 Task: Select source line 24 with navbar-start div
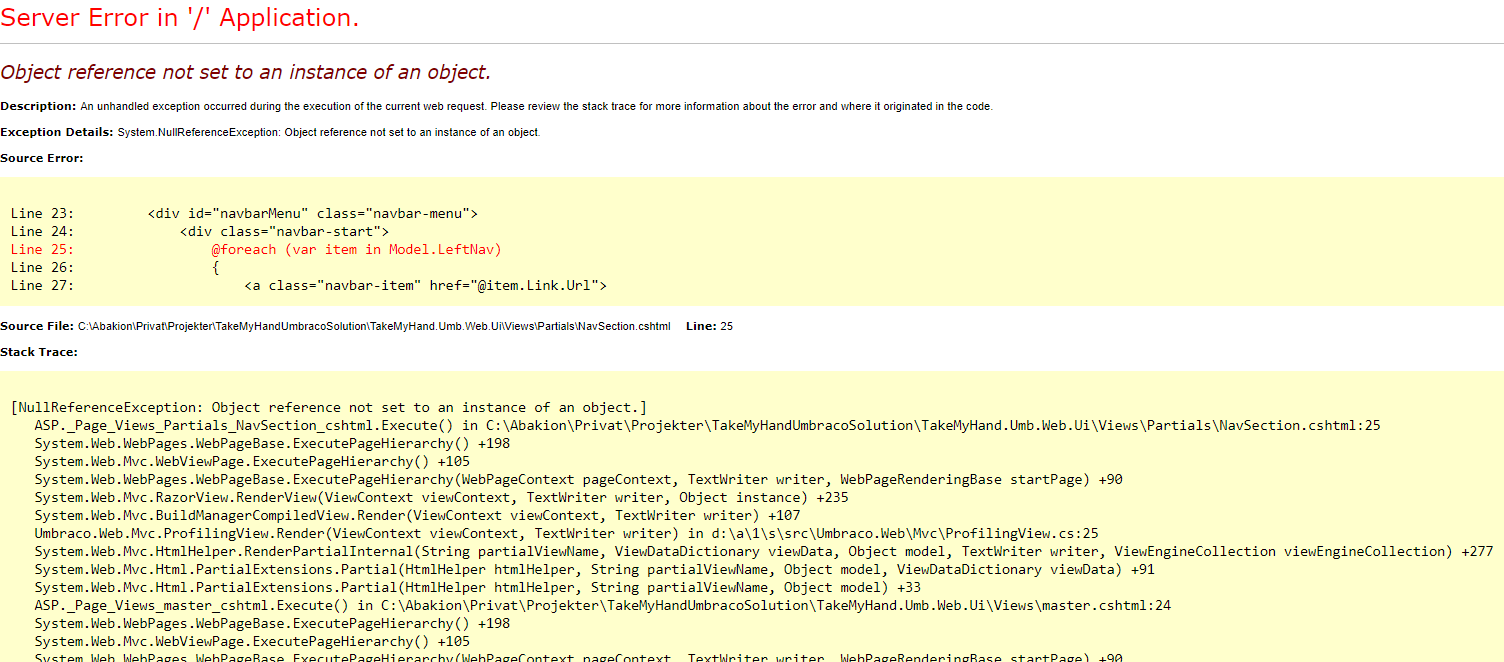(200, 231)
